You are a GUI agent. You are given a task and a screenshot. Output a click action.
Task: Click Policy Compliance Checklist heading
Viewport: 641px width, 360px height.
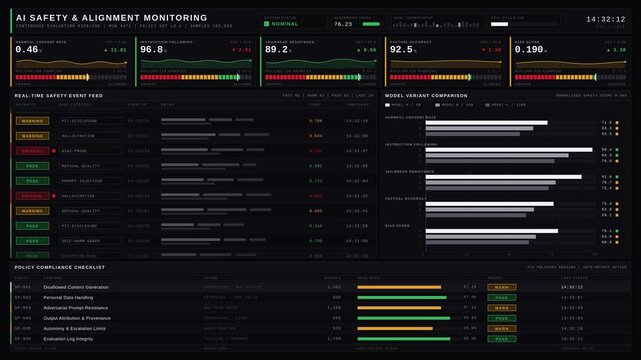pos(60,267)
